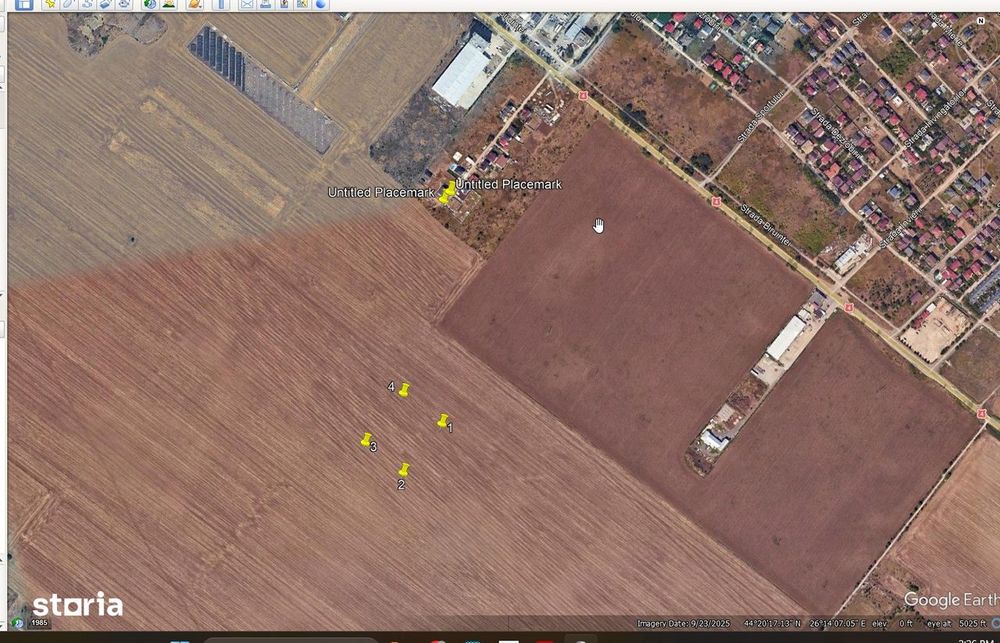Click the left Untitled Placemark label

tap(381, 192)
